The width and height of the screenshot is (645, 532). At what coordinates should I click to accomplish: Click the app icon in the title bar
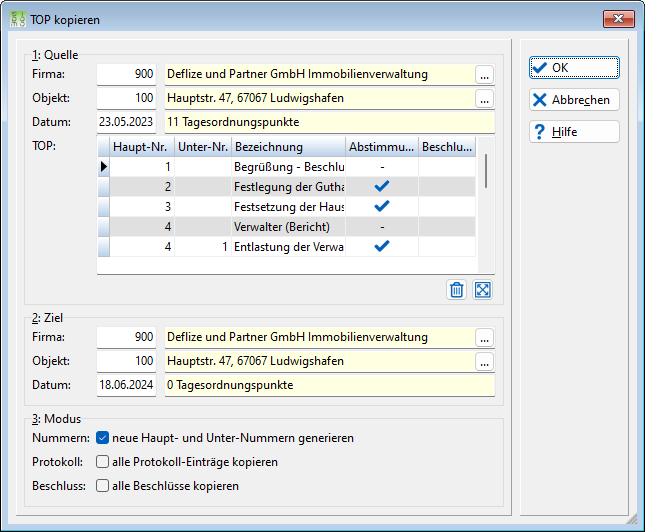18,19
